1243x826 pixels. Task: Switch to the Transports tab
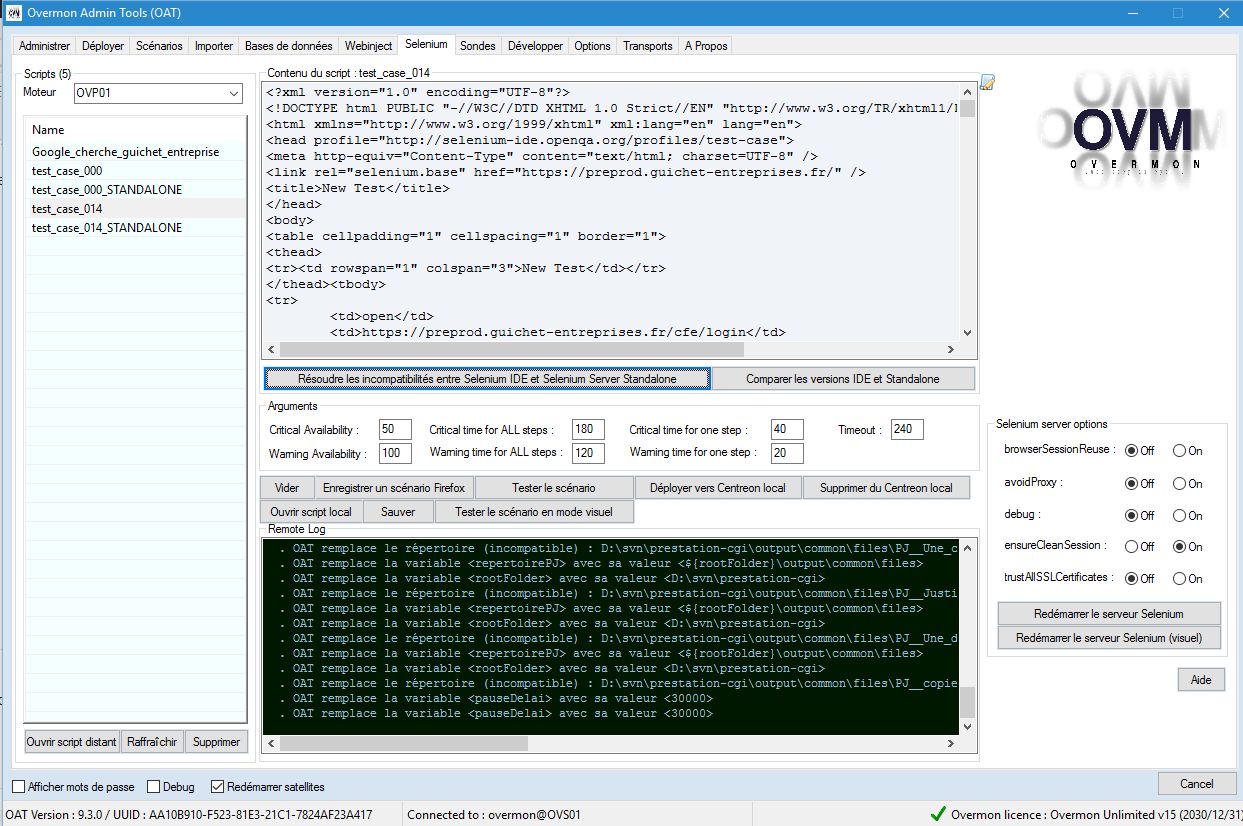click(648, 46)
